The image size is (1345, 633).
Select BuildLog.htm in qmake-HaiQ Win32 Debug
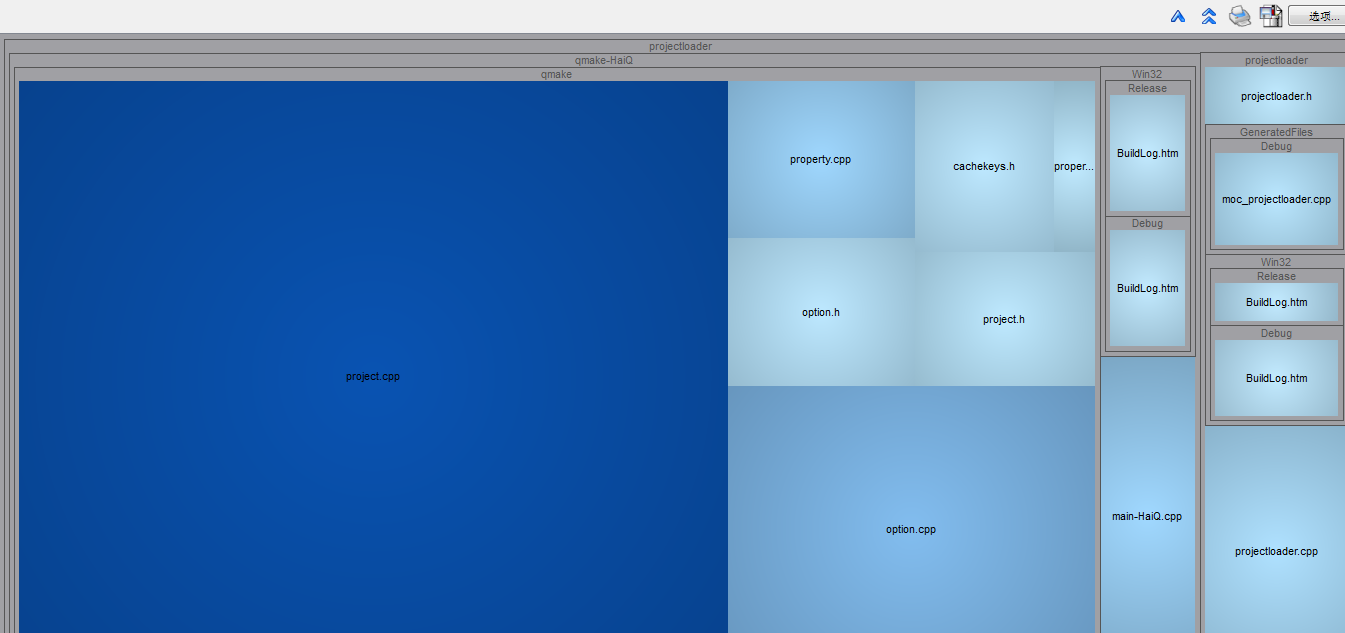1147,288
